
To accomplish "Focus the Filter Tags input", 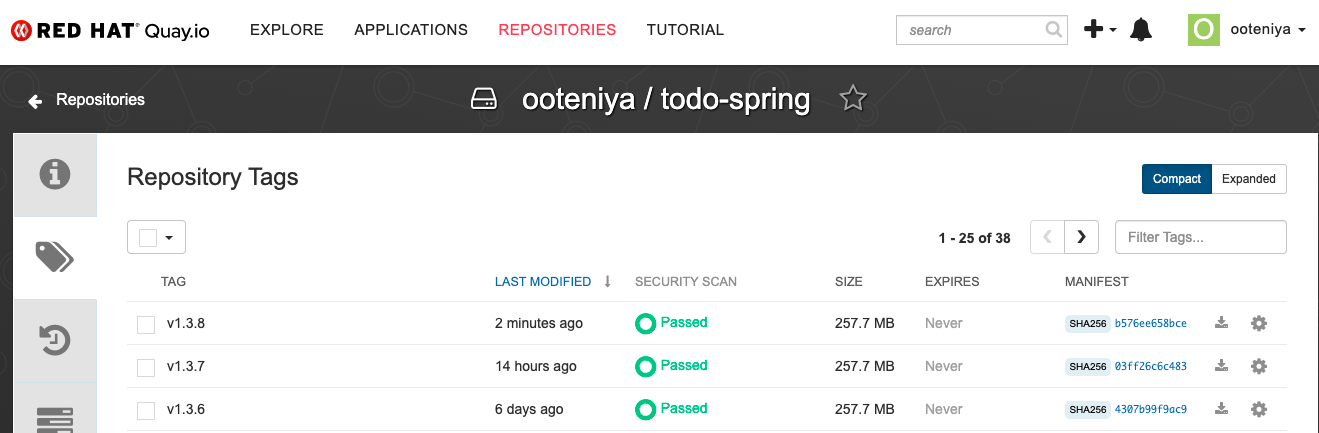I will [x=1200, y=237].
